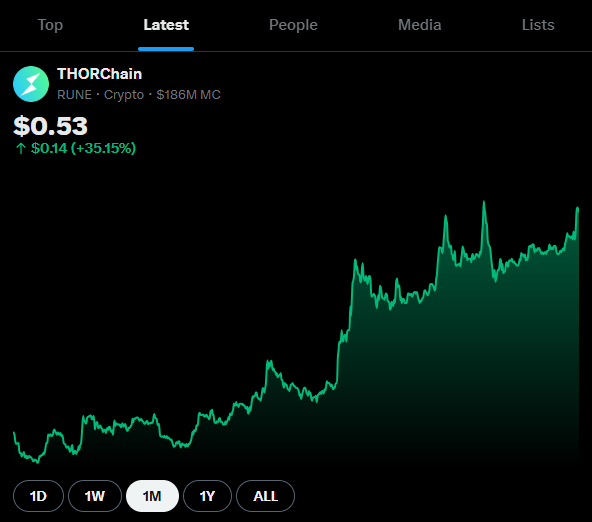Go to the Media tab
The image size is (592, 522).
pos(419,25)
